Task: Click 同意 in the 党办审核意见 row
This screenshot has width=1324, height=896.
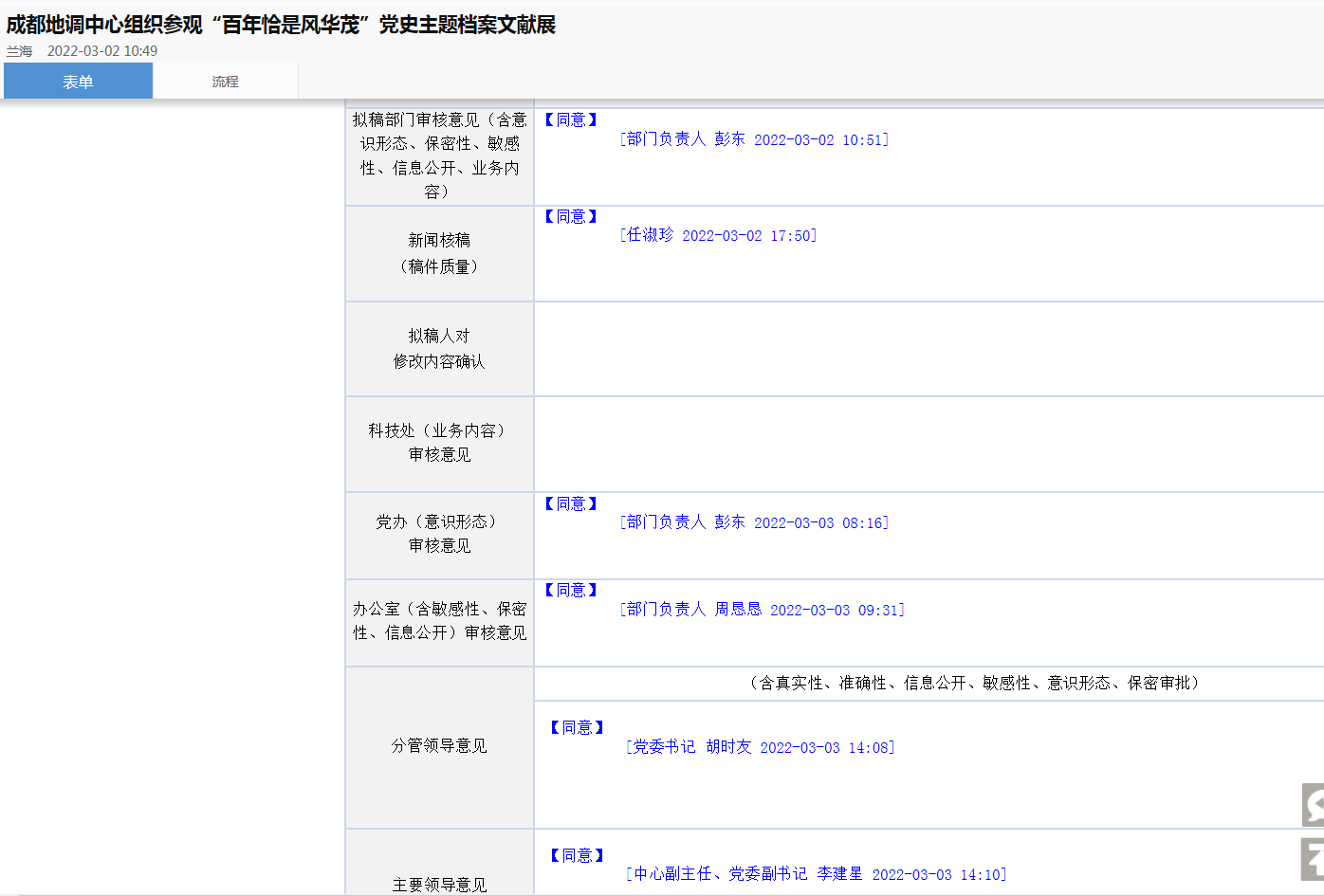Action: (x=571, y=503)
